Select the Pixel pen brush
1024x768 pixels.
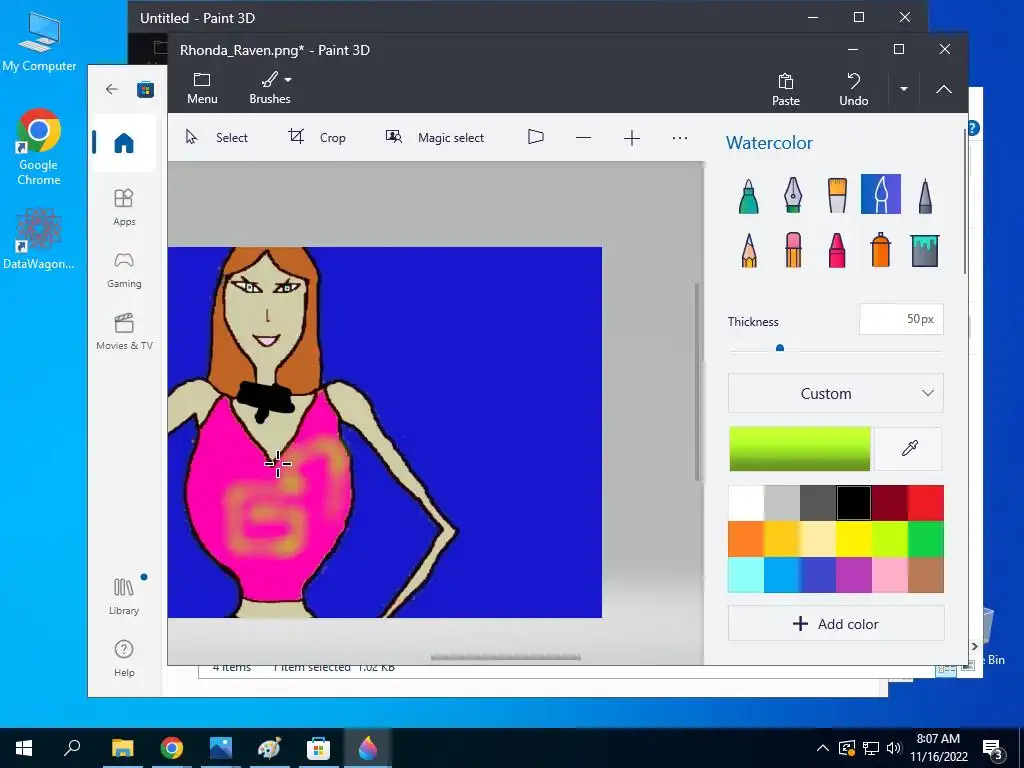point(925,195)
